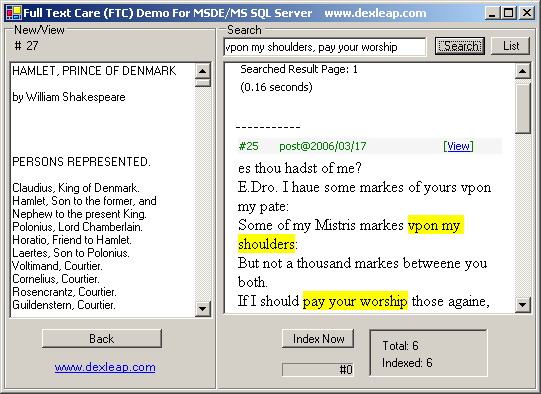Click the "Total: 6" count
Screen dimensions: 541x394
(400, 345)
